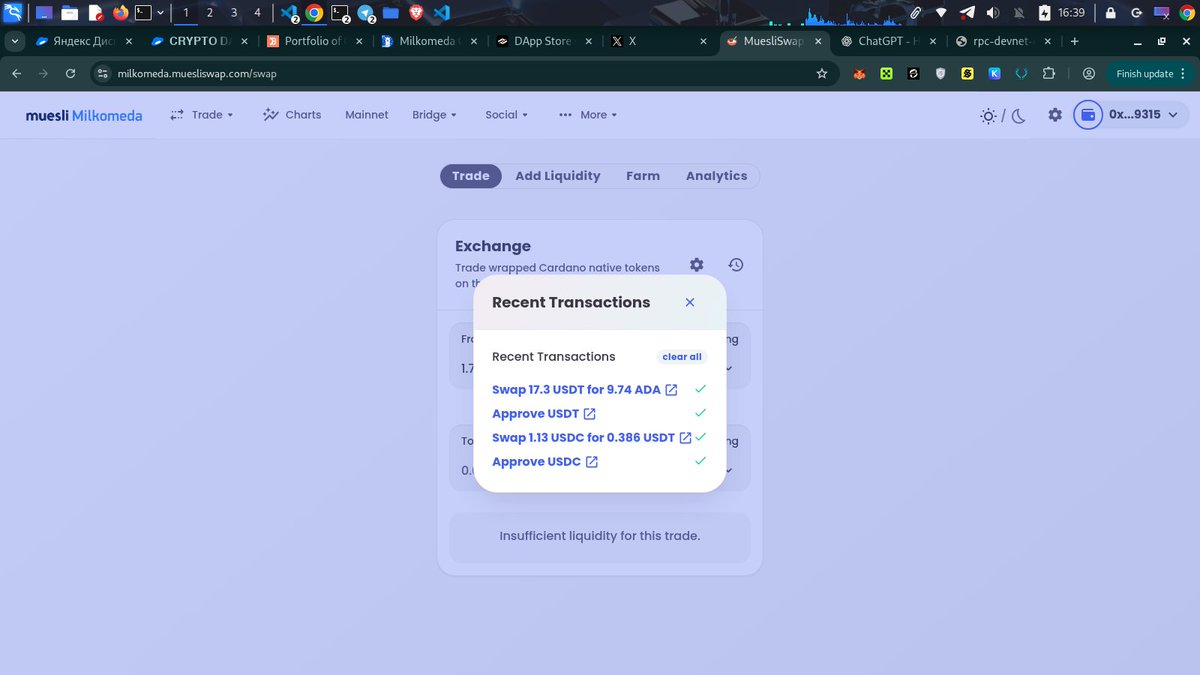This screenshot has height=675, width=1200.
Task: Open the terminal launcher dropdown arrow in taskbar
Action: coord(160,13)
